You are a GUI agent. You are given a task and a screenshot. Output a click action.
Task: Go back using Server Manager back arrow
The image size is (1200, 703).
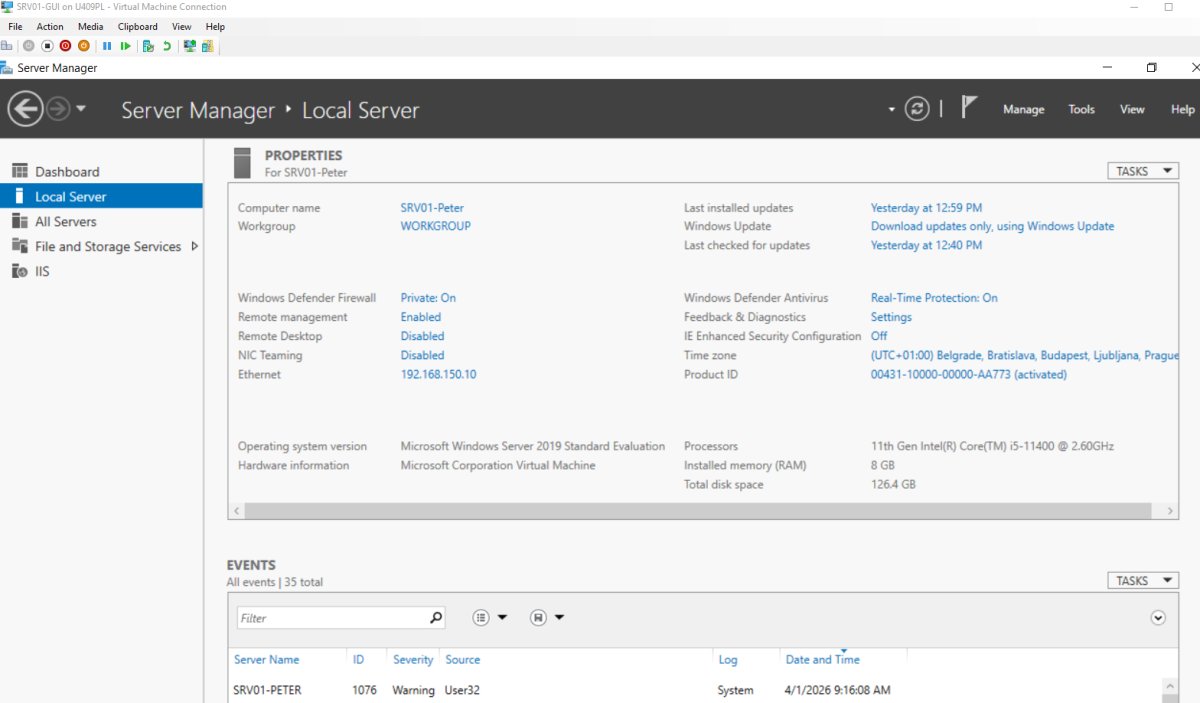point(25,109)
